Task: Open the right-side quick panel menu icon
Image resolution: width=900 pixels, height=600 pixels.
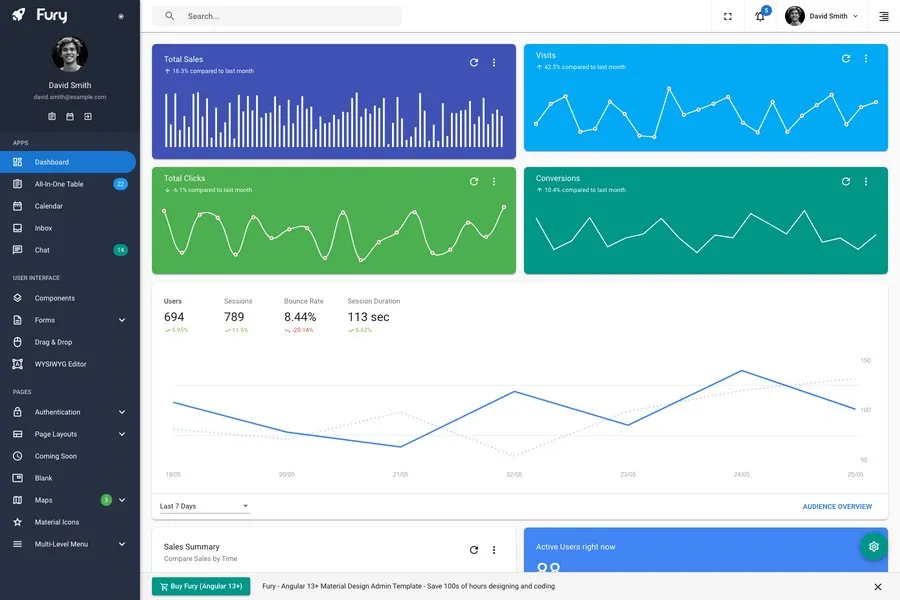Action: coord(883,16)
